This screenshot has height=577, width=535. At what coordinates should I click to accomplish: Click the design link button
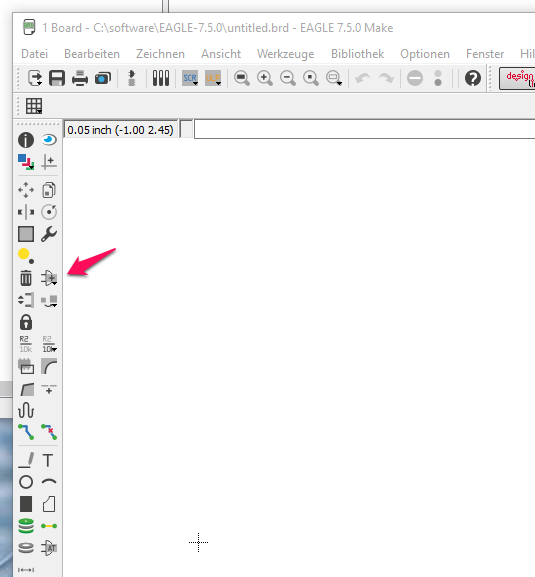click(517, 78)
